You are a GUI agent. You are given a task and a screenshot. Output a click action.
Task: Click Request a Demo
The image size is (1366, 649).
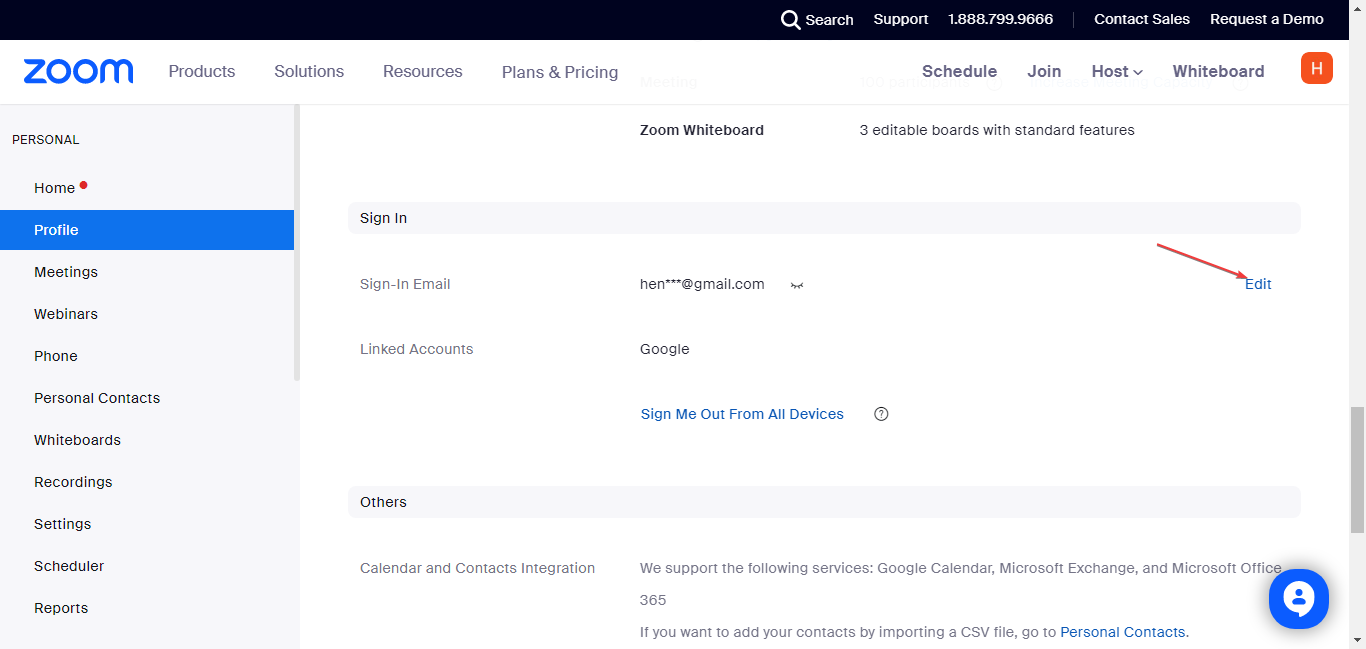click(1266, 19)
